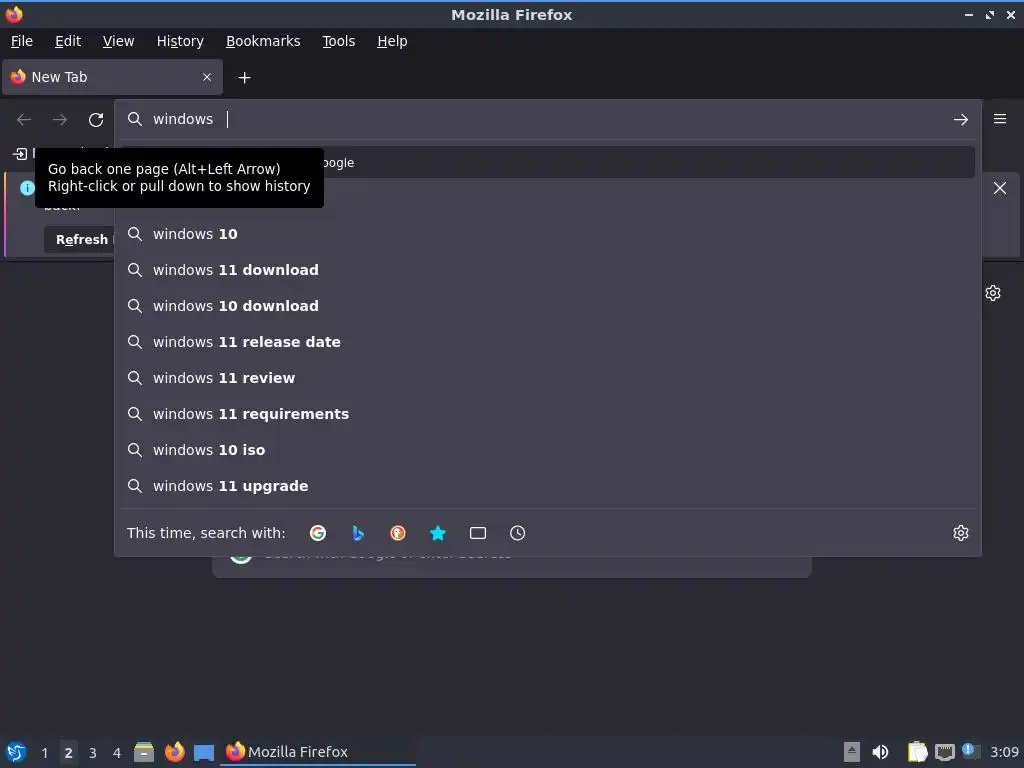The width and height of the screenshot is (1024, 768).
Task: Click show desktop icon in taskbar
Action: (204, 753)
